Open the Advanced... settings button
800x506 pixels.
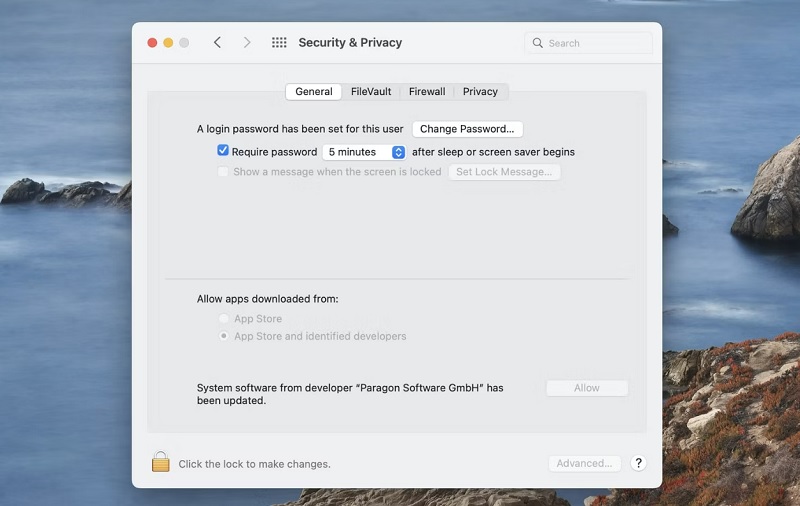coord(585,463)
